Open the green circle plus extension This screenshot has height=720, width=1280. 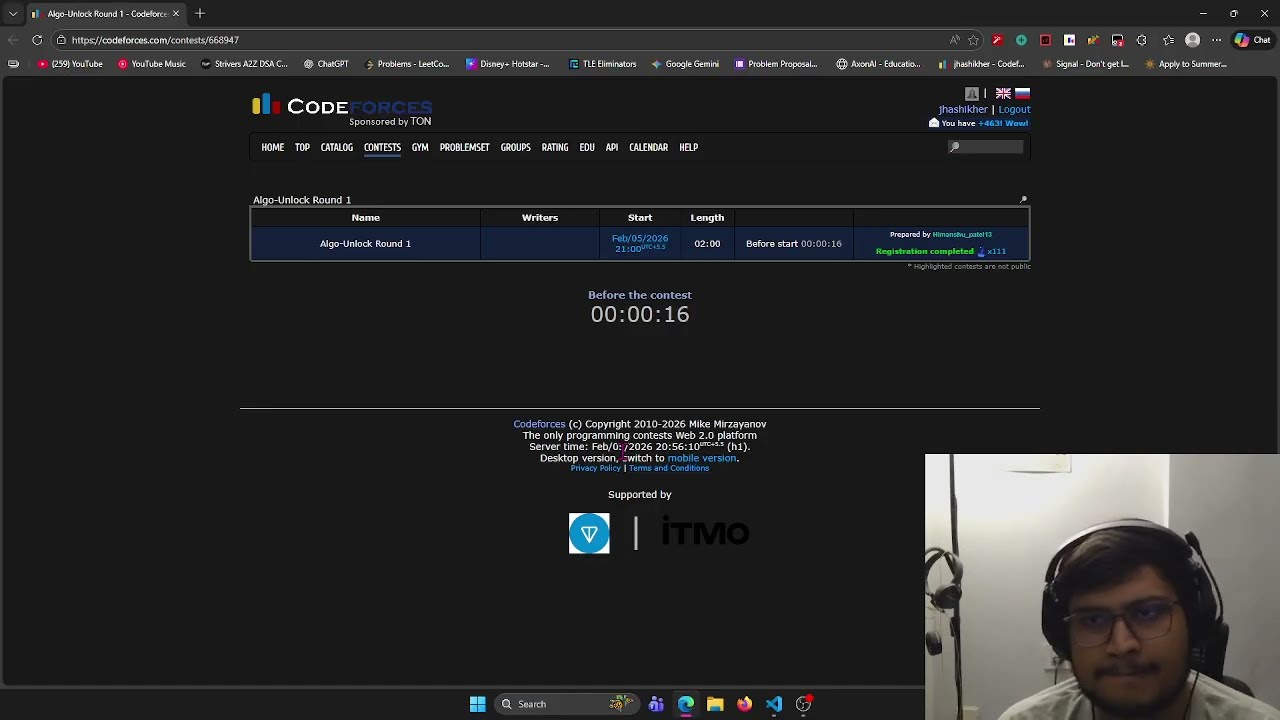coord(1021,40)
